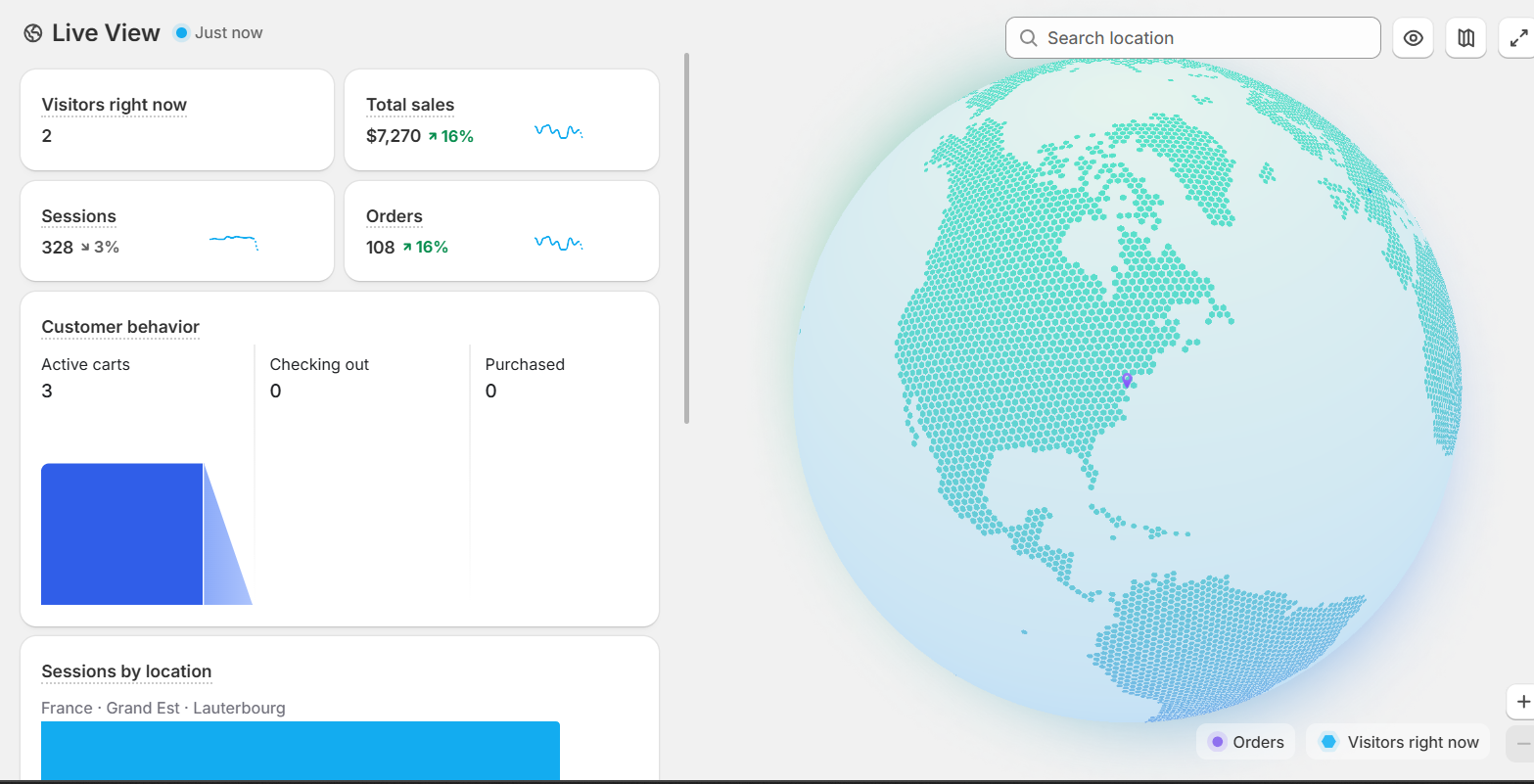The image size is (1534, 784).
Task: Click Total sales sparkline chart
Action: (x=559, y=131)
